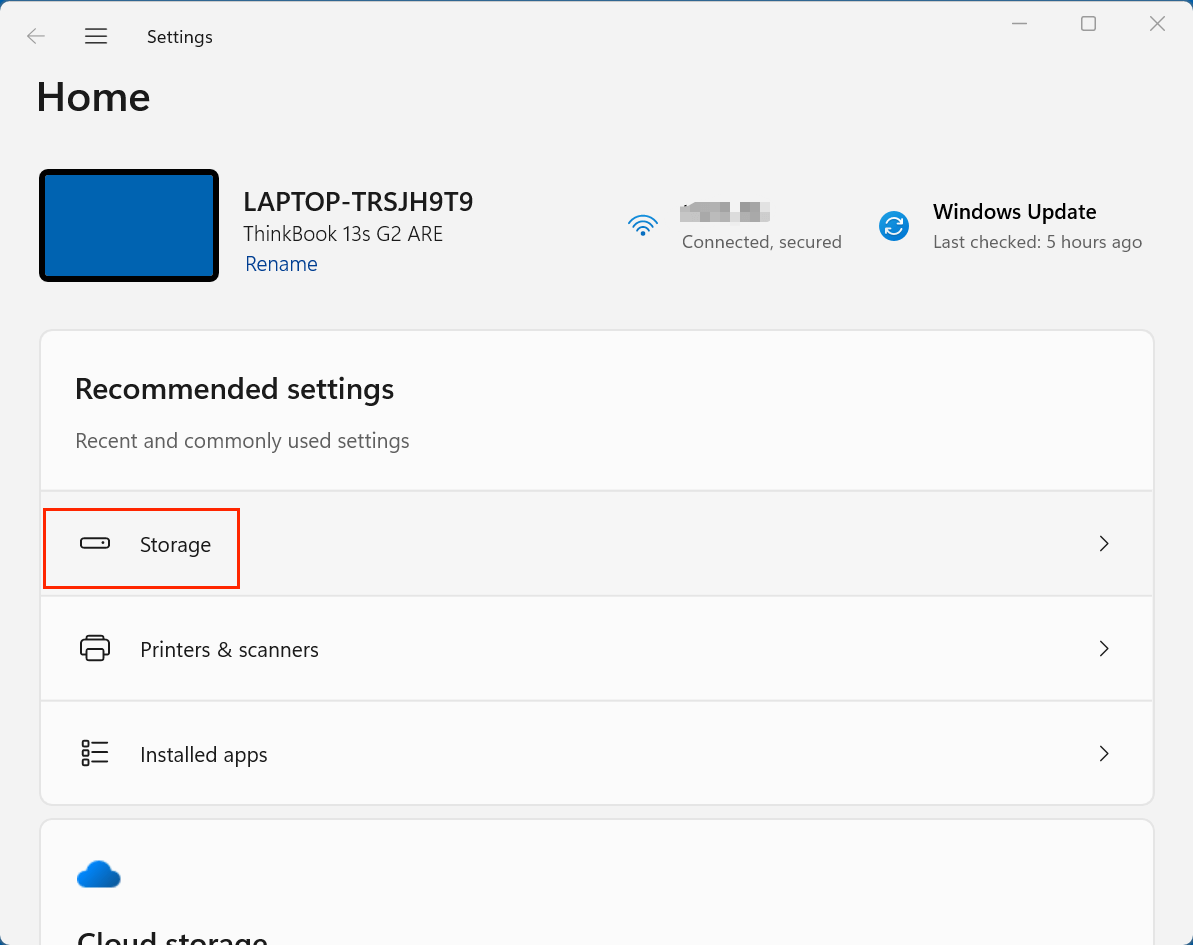The image size is (1193, 945).
Task: Open the hamburger navigation menu
Action: pos(96,37)
